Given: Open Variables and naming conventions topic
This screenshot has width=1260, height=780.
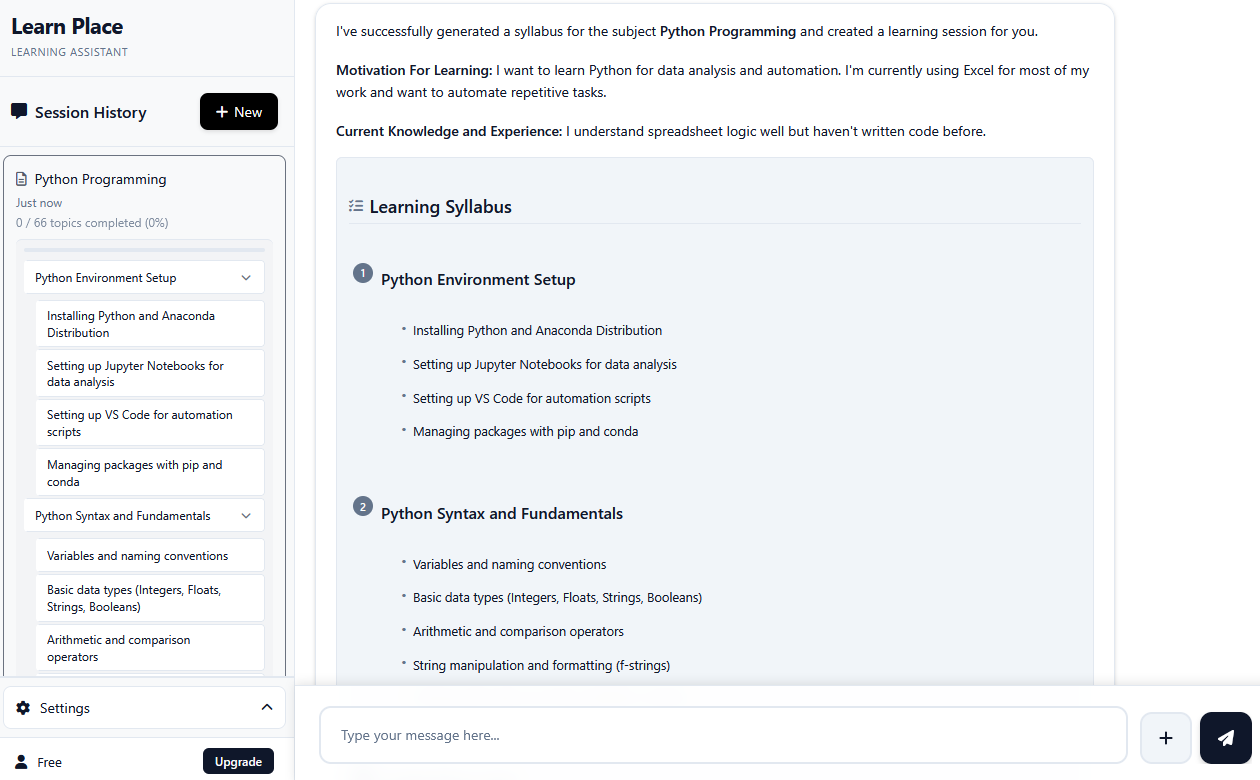Looking at the screenshot, I should 149,556.
